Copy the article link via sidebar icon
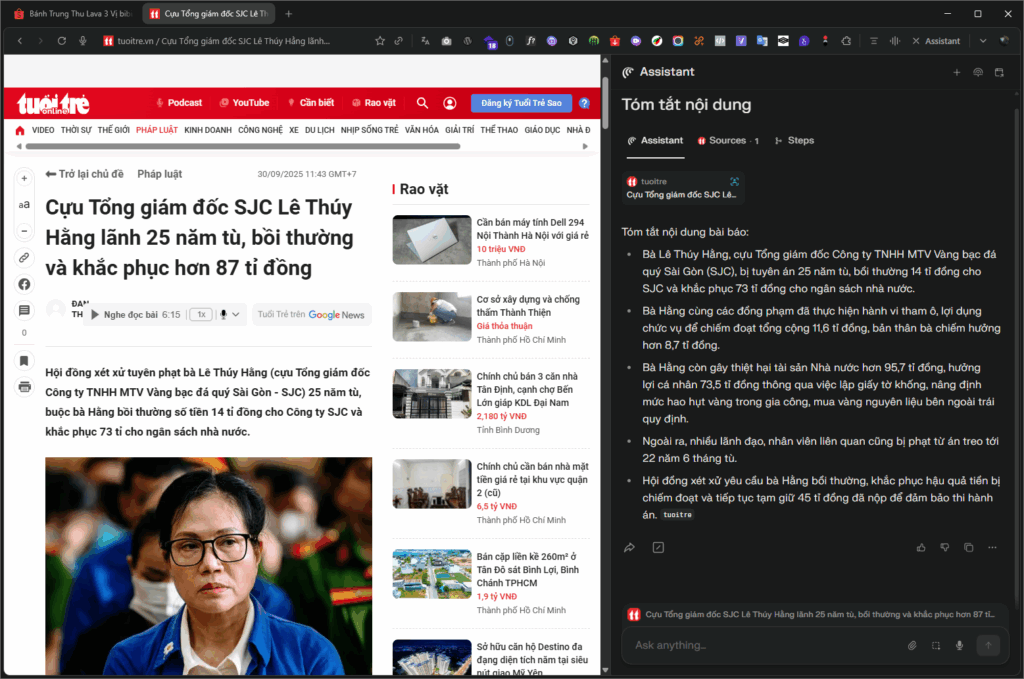Image resolution: width=1024 pixels, height=679 pixels. click(24, 257)
